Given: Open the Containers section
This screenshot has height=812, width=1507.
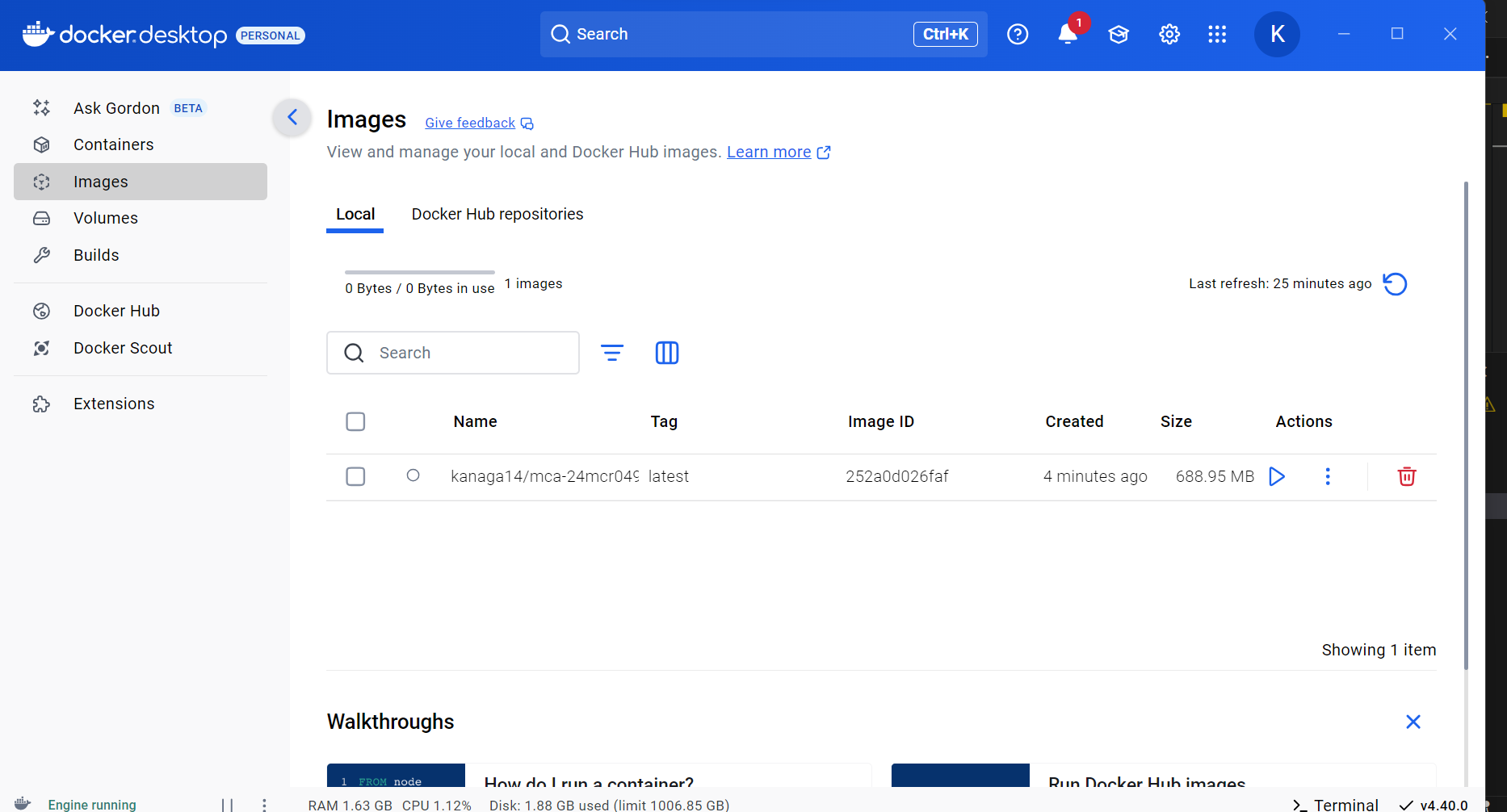Looking at the screenshot, I should point(140,144).
